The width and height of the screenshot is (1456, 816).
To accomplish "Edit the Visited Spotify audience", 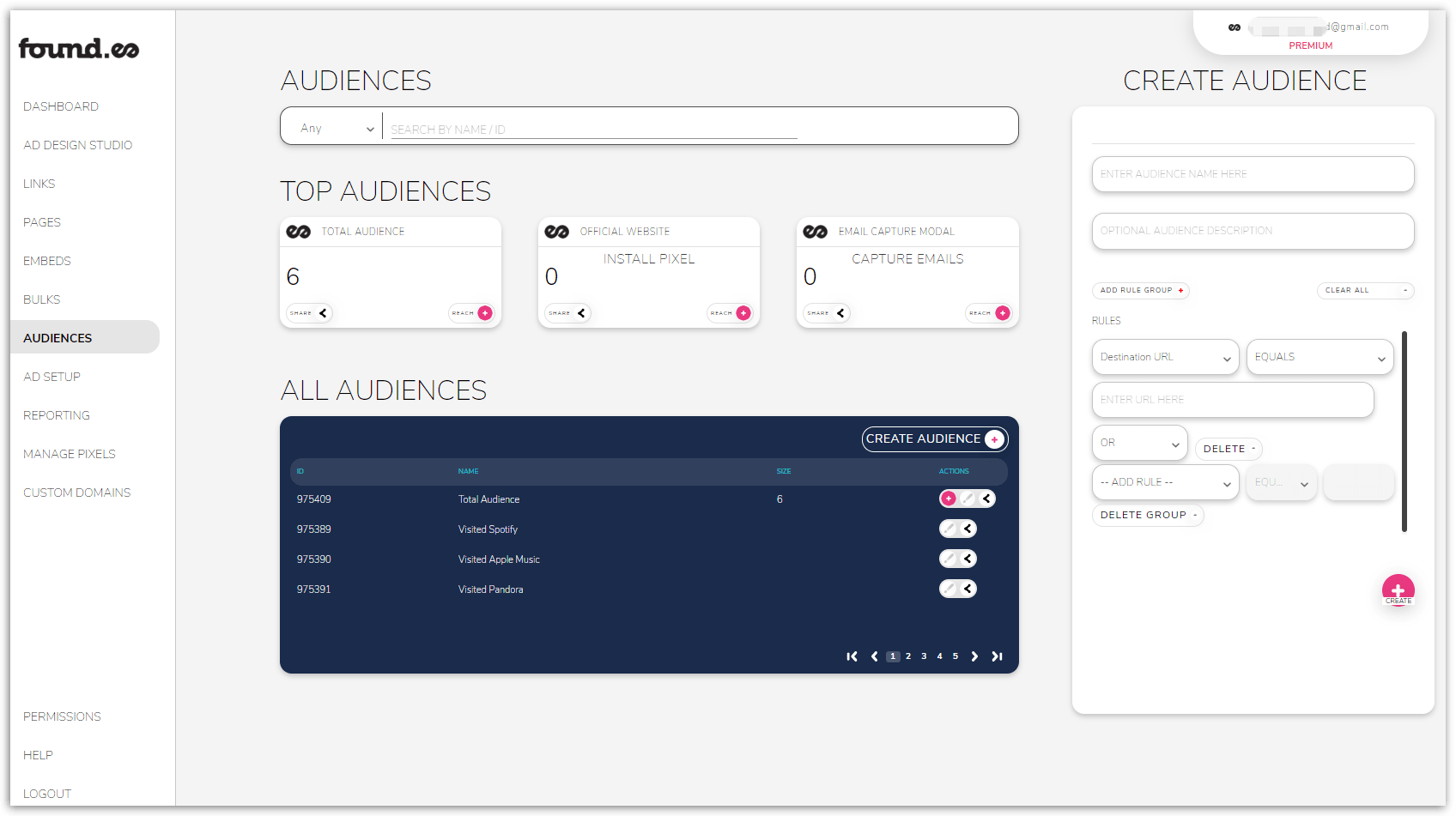I will pos(949,529).
